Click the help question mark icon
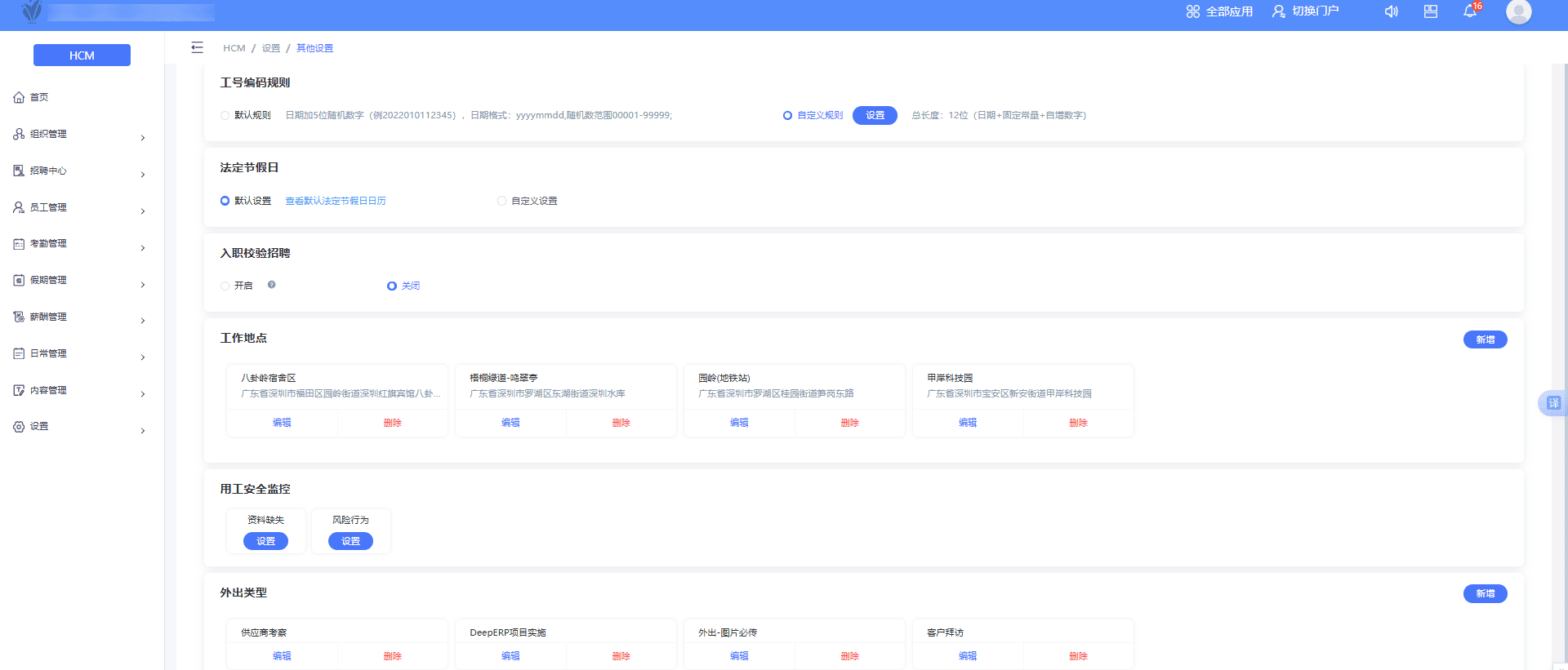 tap(272, 285)
